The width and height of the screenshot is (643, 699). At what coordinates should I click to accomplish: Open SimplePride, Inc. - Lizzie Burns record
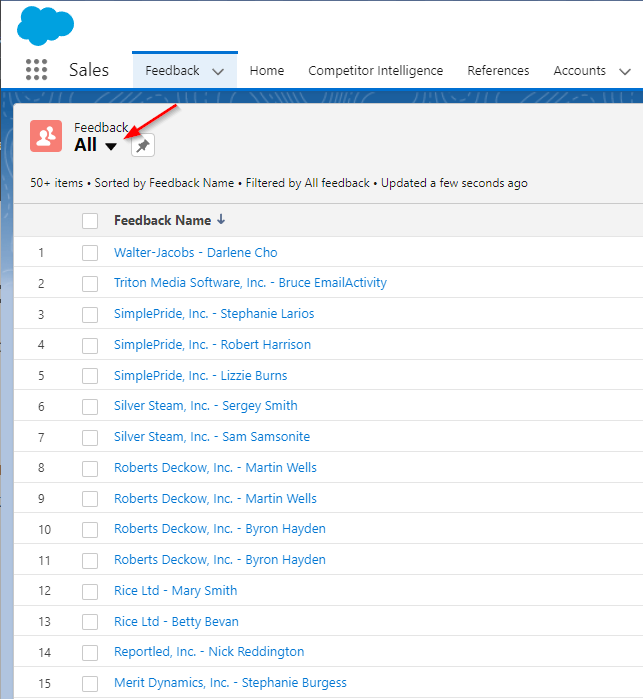(200, 375)
